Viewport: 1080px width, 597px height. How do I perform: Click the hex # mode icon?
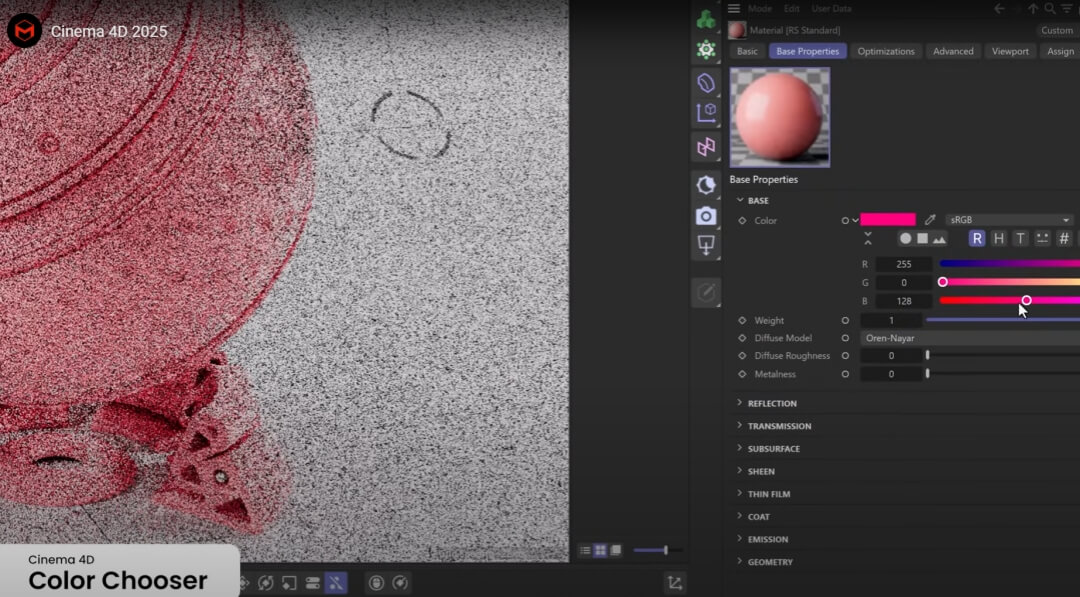click(x=1064, y=238)
